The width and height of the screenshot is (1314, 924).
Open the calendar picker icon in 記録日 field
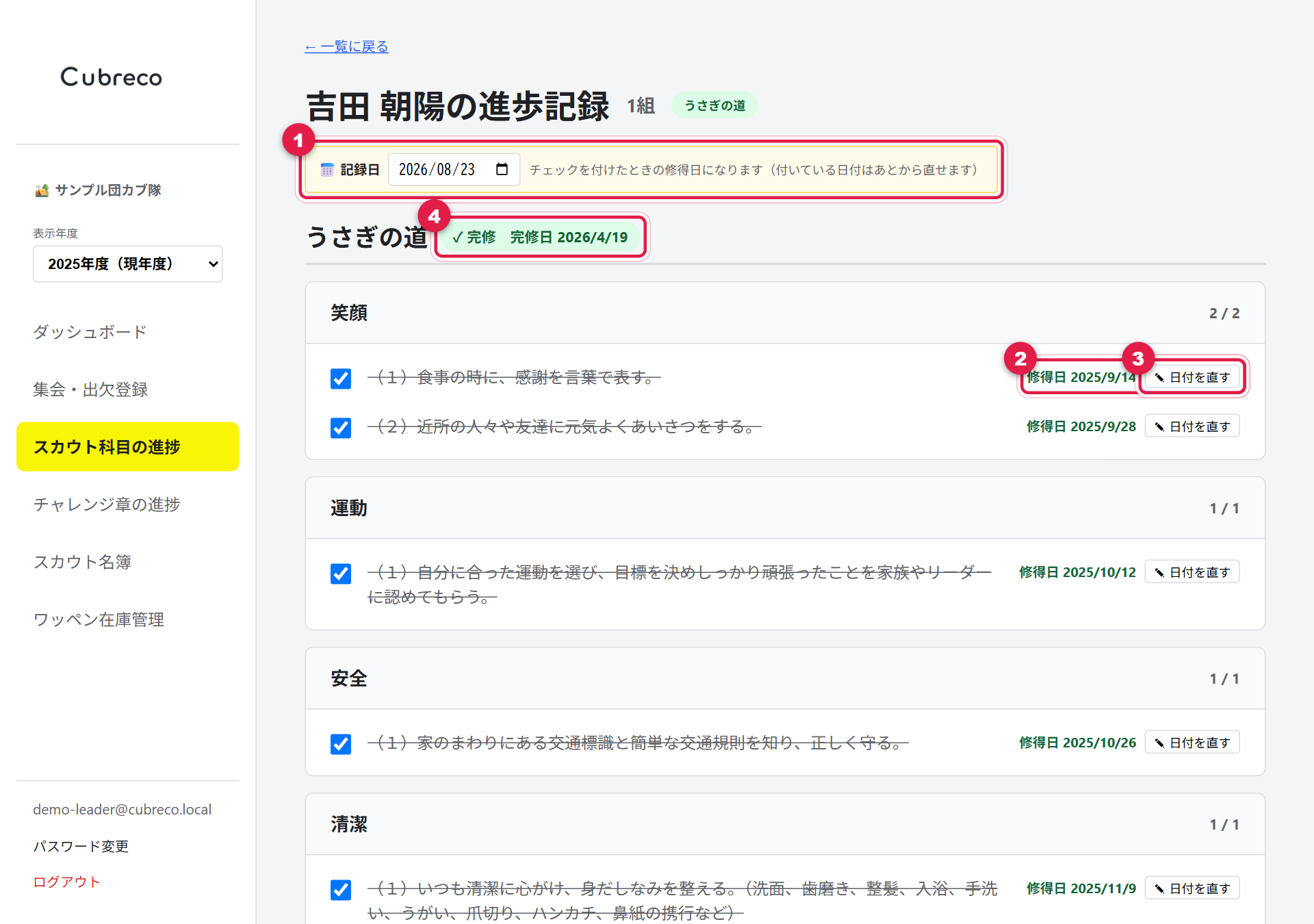point(502,169)
